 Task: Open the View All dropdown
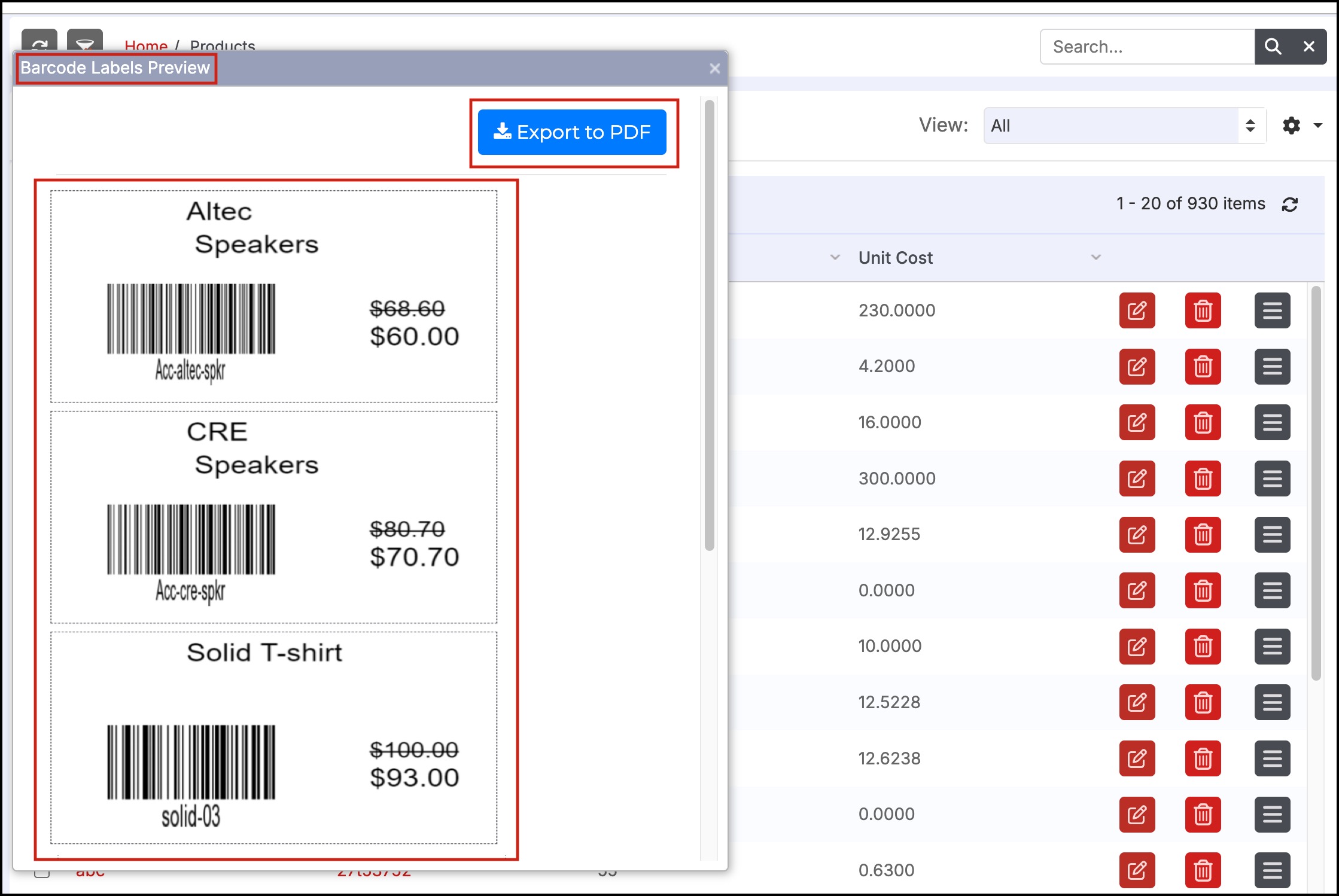(1124, 126)
